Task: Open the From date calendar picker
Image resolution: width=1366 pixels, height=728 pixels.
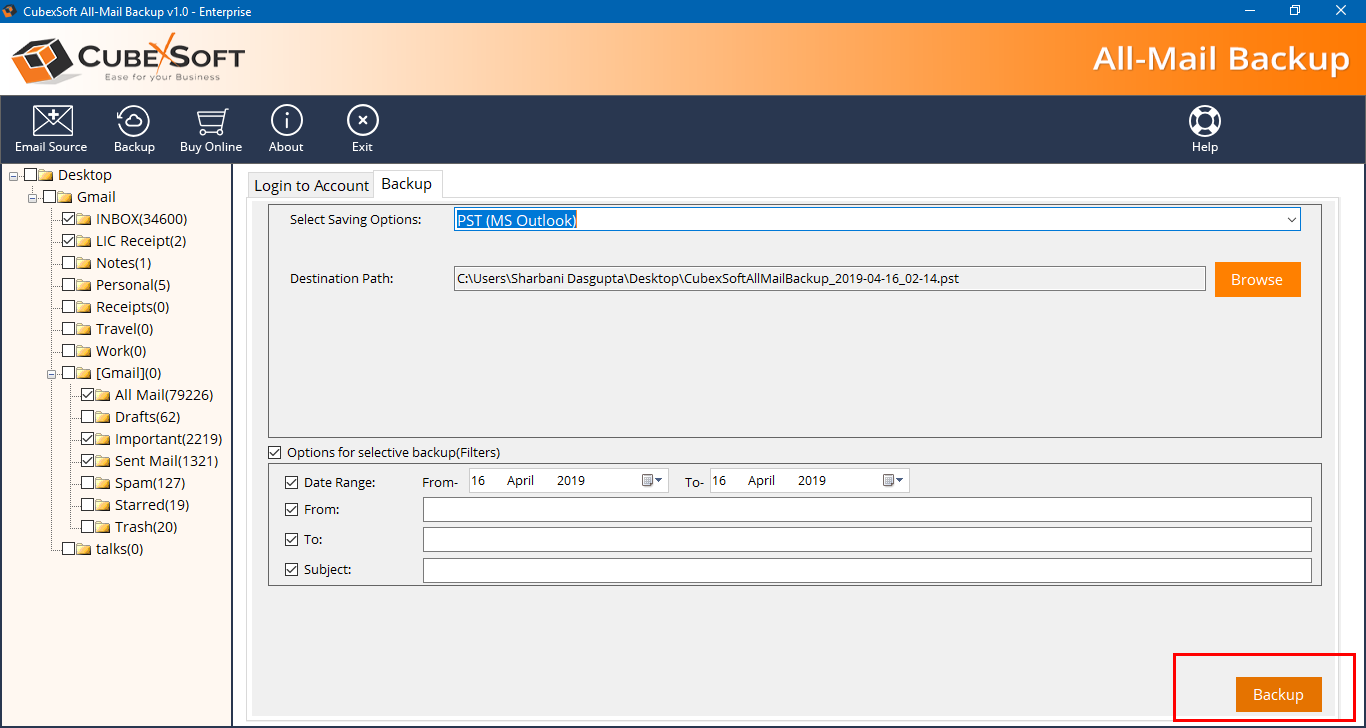Action: [x=652, y=481]
